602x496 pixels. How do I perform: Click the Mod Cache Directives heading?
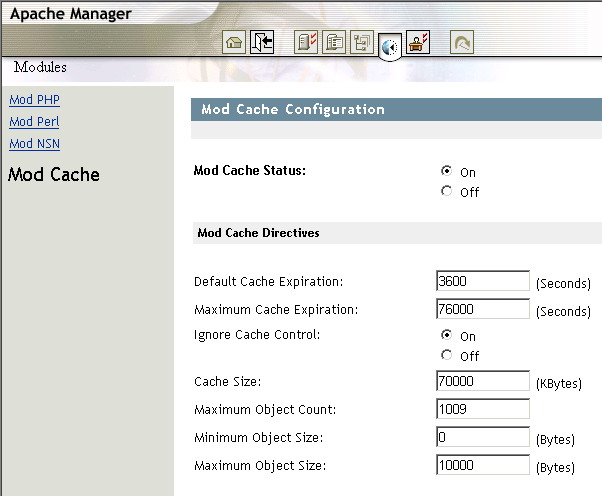[258, 233]
